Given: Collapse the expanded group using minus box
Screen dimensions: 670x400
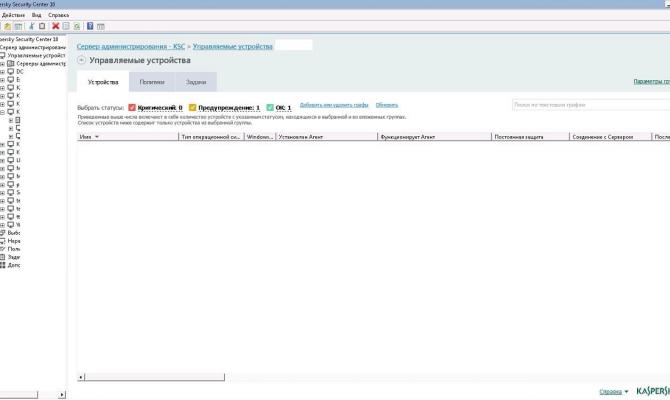Looking at the screenshot, I should [x=3, y=112].
